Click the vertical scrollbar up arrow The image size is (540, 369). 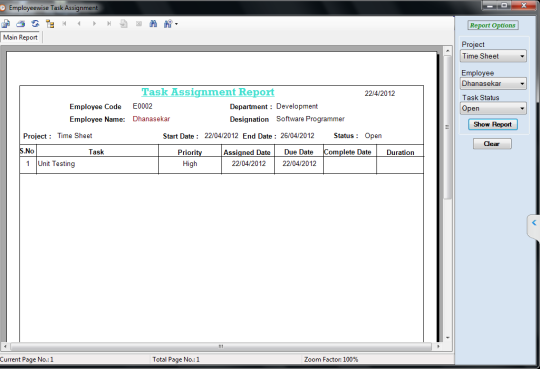point(447,51)
